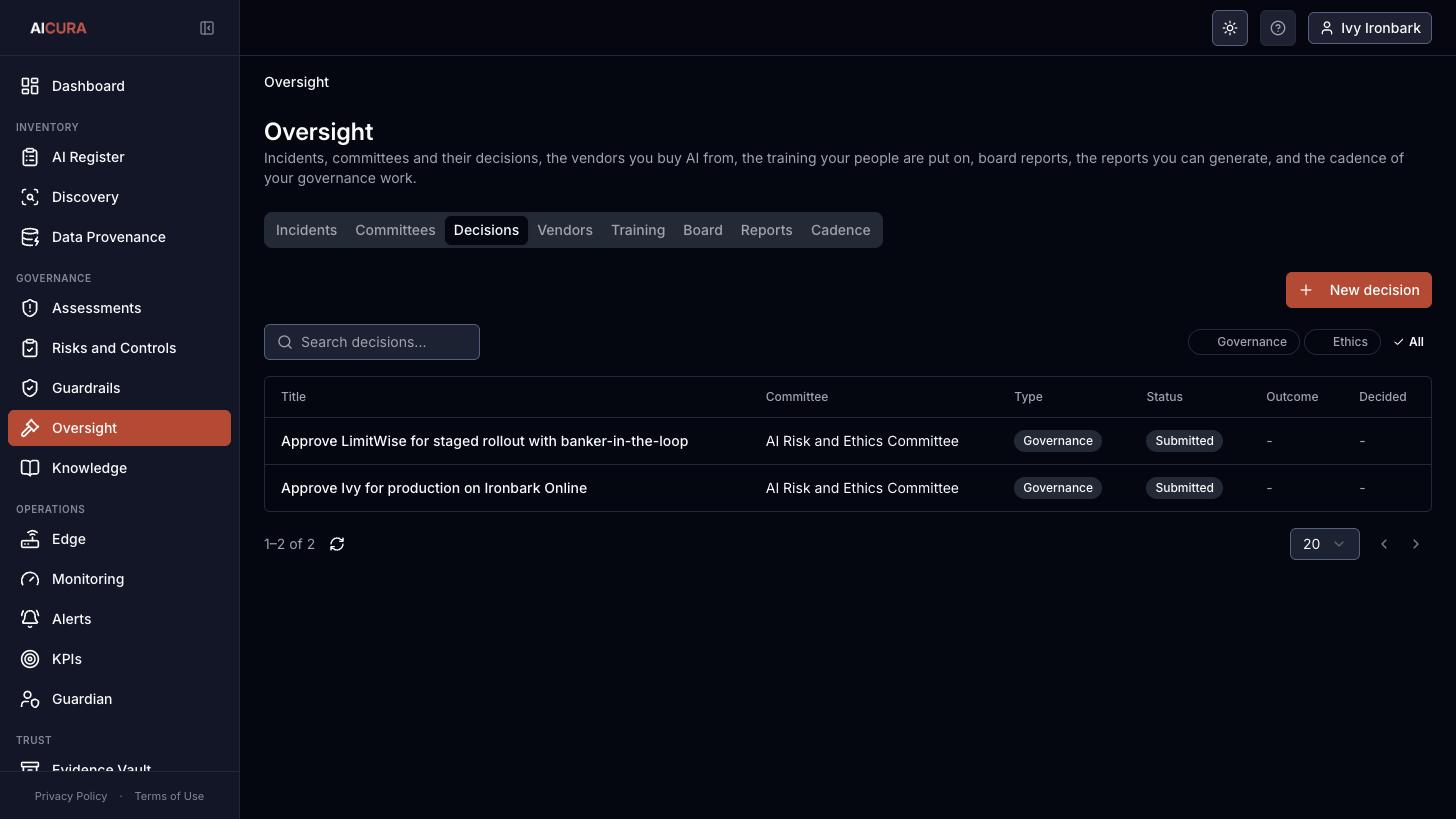Viewport: 1456px width, 819px height.
Task: Toggle the light/dark theme sun icon
Action: (x=1230, y=28)
